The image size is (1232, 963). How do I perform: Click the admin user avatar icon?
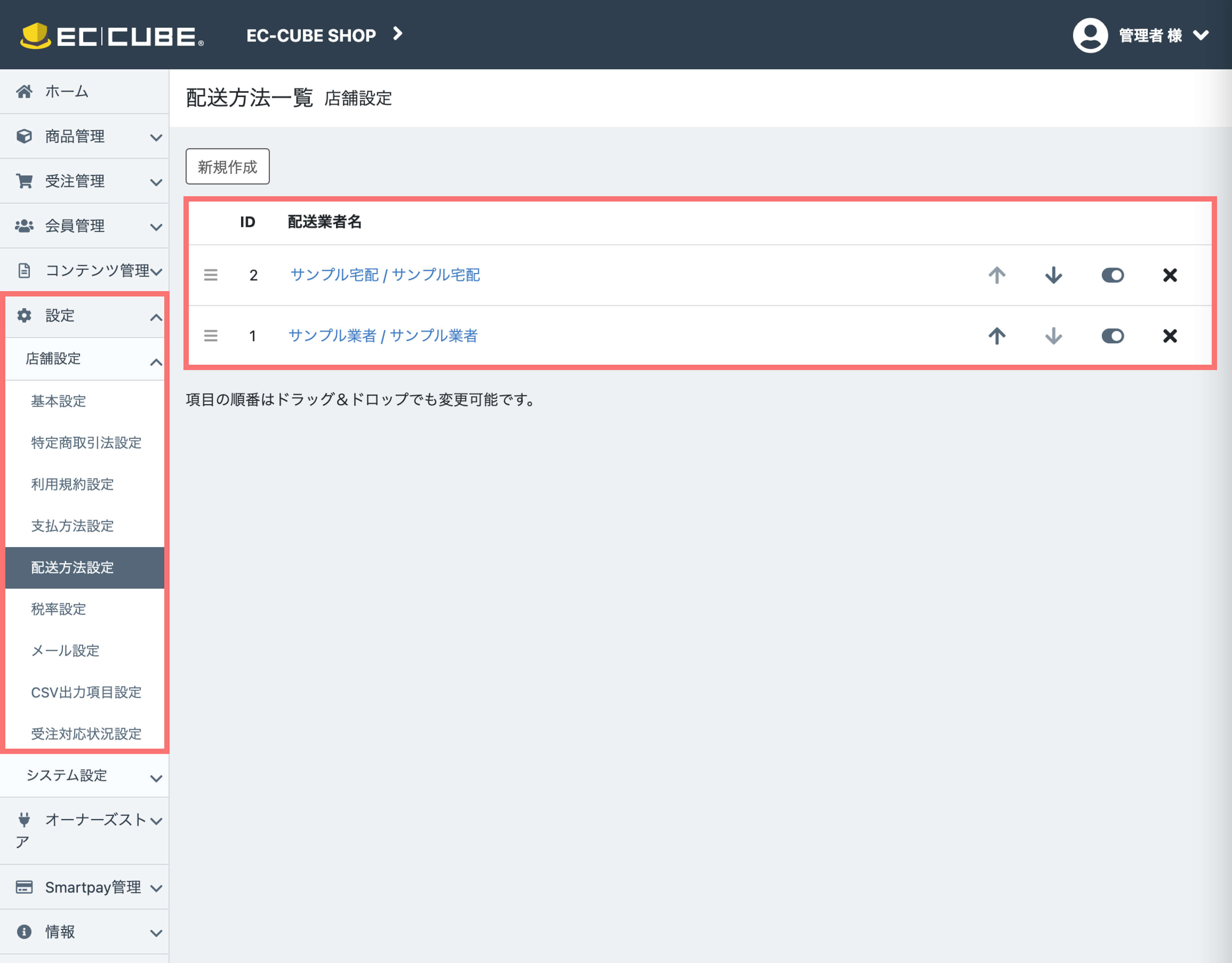pyautogui.click(x=1090, y=36)
